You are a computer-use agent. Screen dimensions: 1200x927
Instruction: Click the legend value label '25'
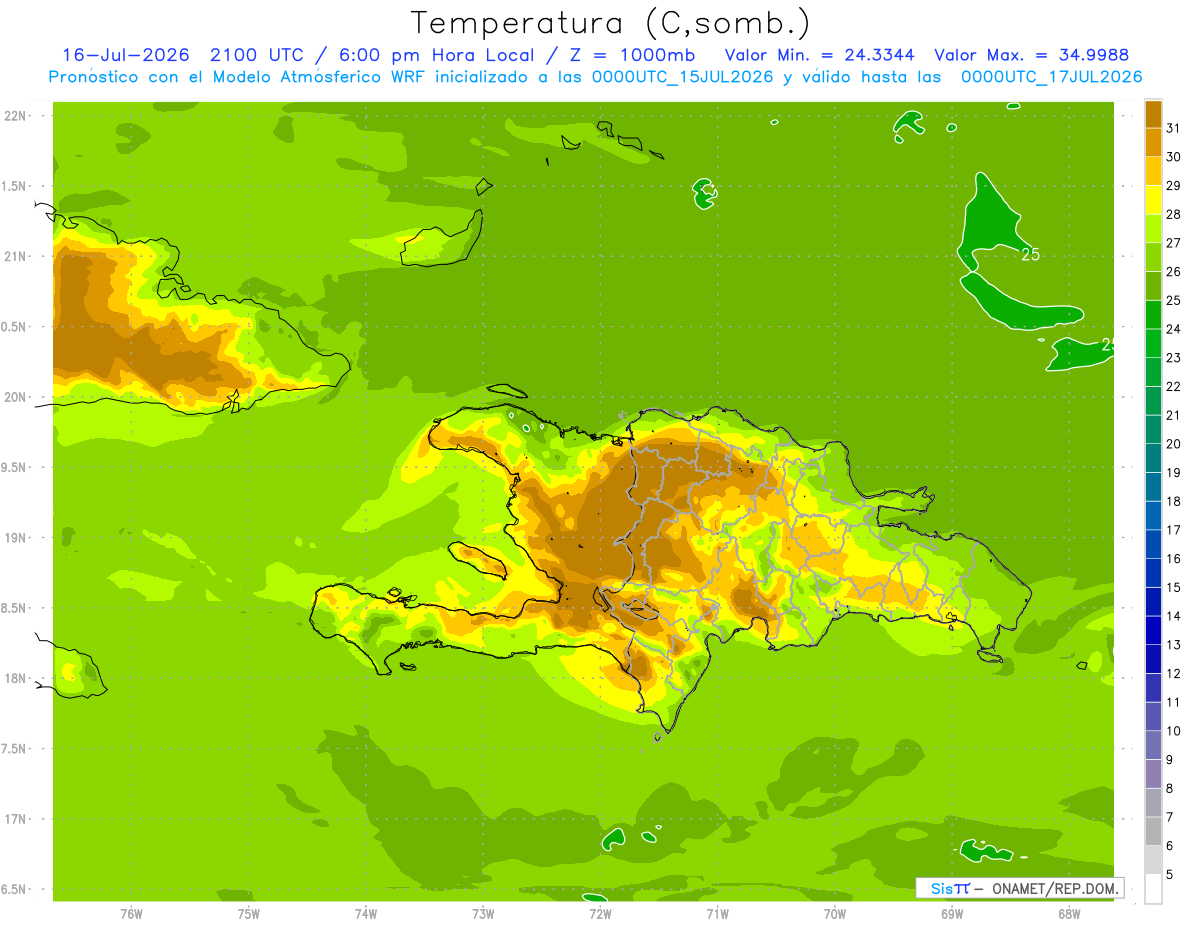coord(1174,300)
